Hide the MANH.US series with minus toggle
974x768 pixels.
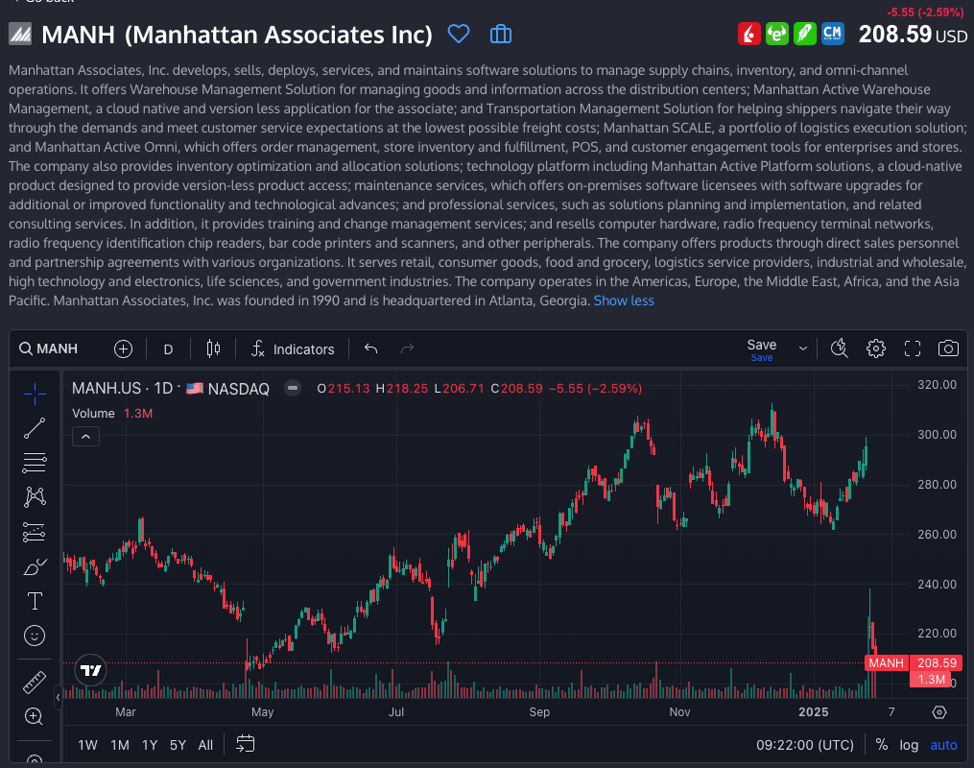(293, 388)
